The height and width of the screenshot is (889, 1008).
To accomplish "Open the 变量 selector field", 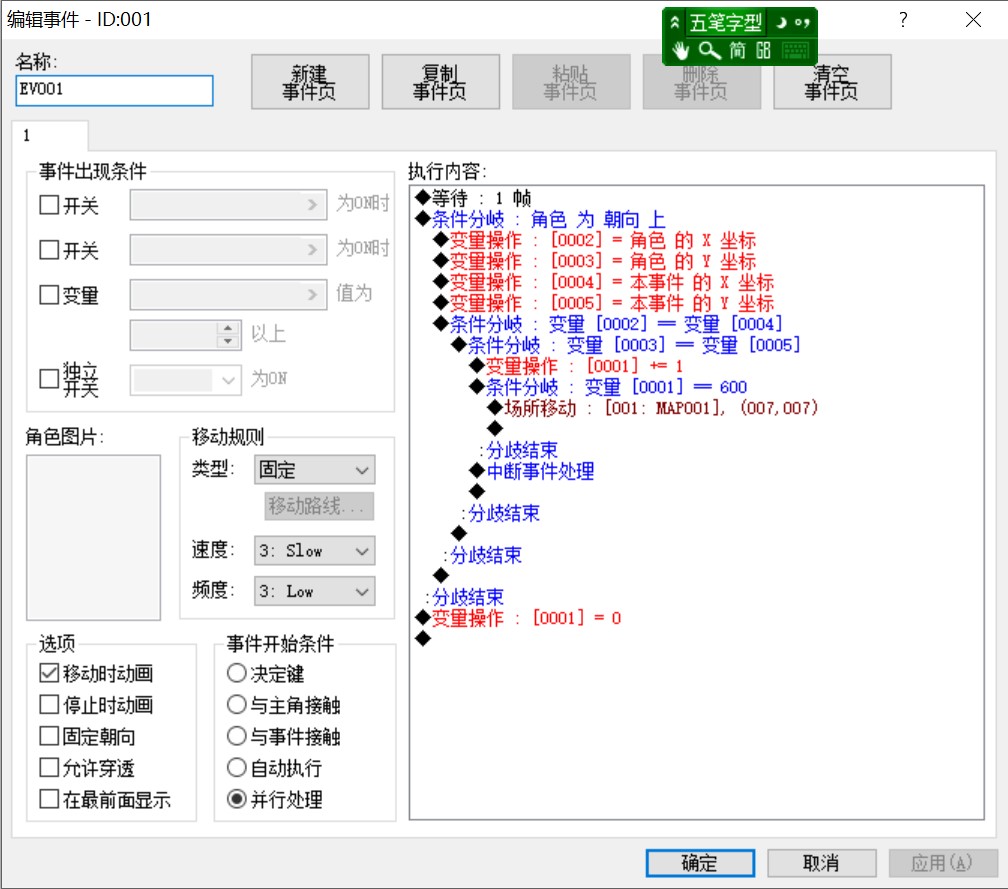I will click(228, 294).
